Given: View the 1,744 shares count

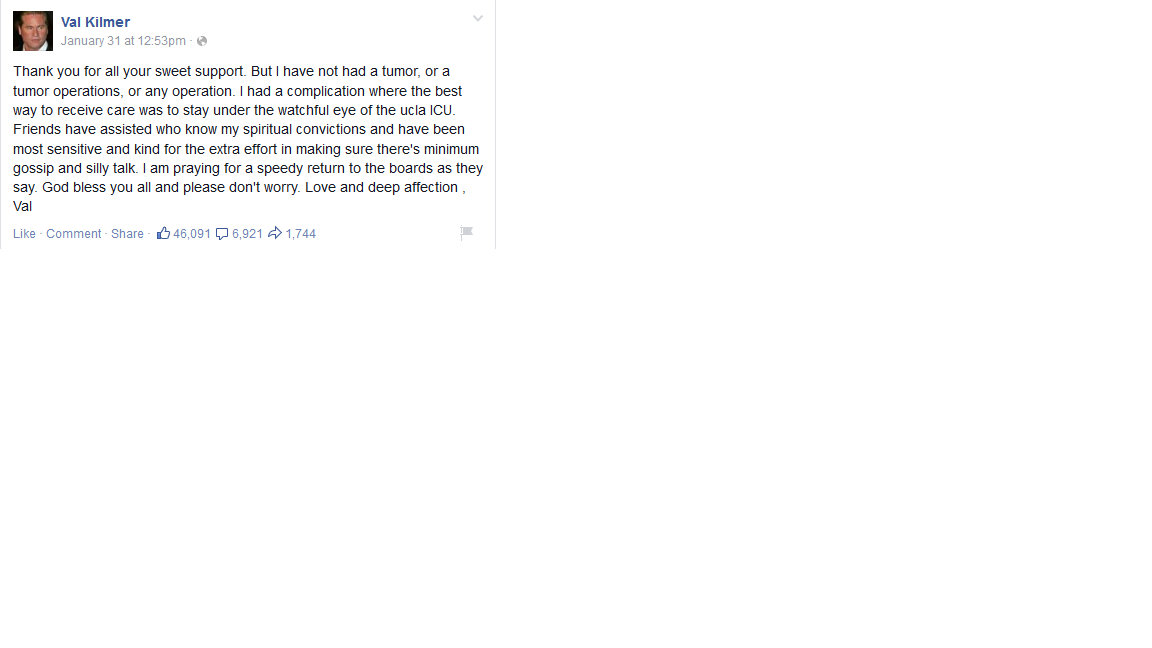Looking at the screenshot, I should tap(300, 234).
